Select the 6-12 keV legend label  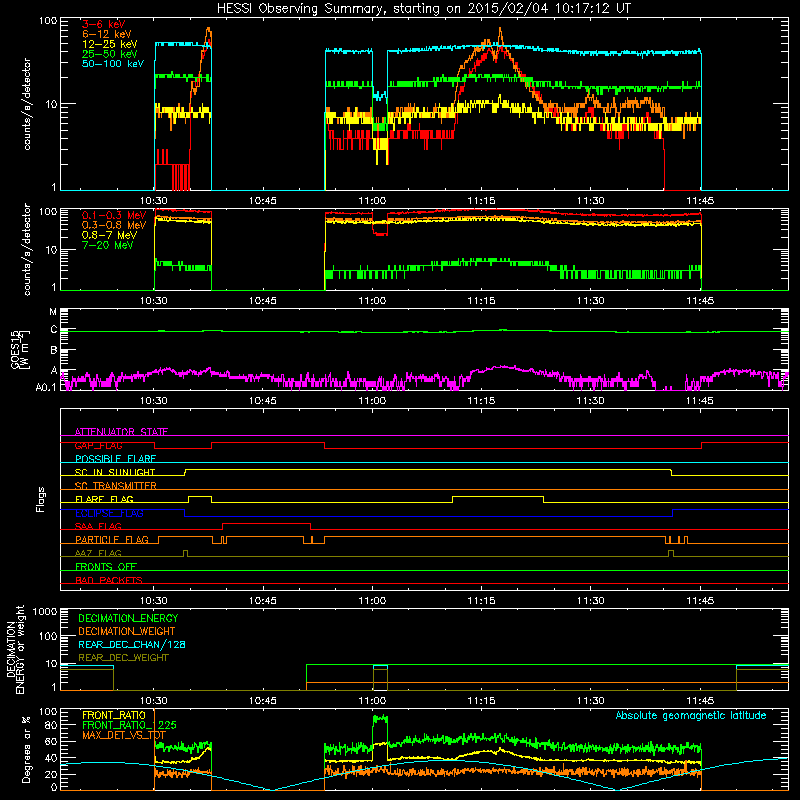tap(106, 34)
